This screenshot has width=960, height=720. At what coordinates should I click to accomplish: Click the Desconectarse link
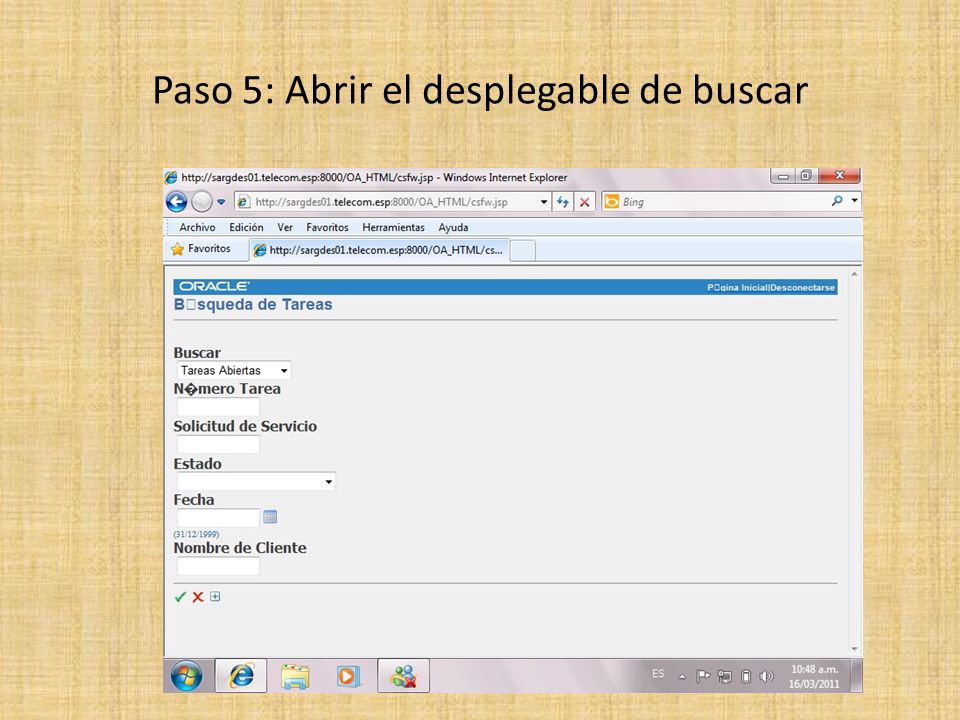[x=803, y=287]
